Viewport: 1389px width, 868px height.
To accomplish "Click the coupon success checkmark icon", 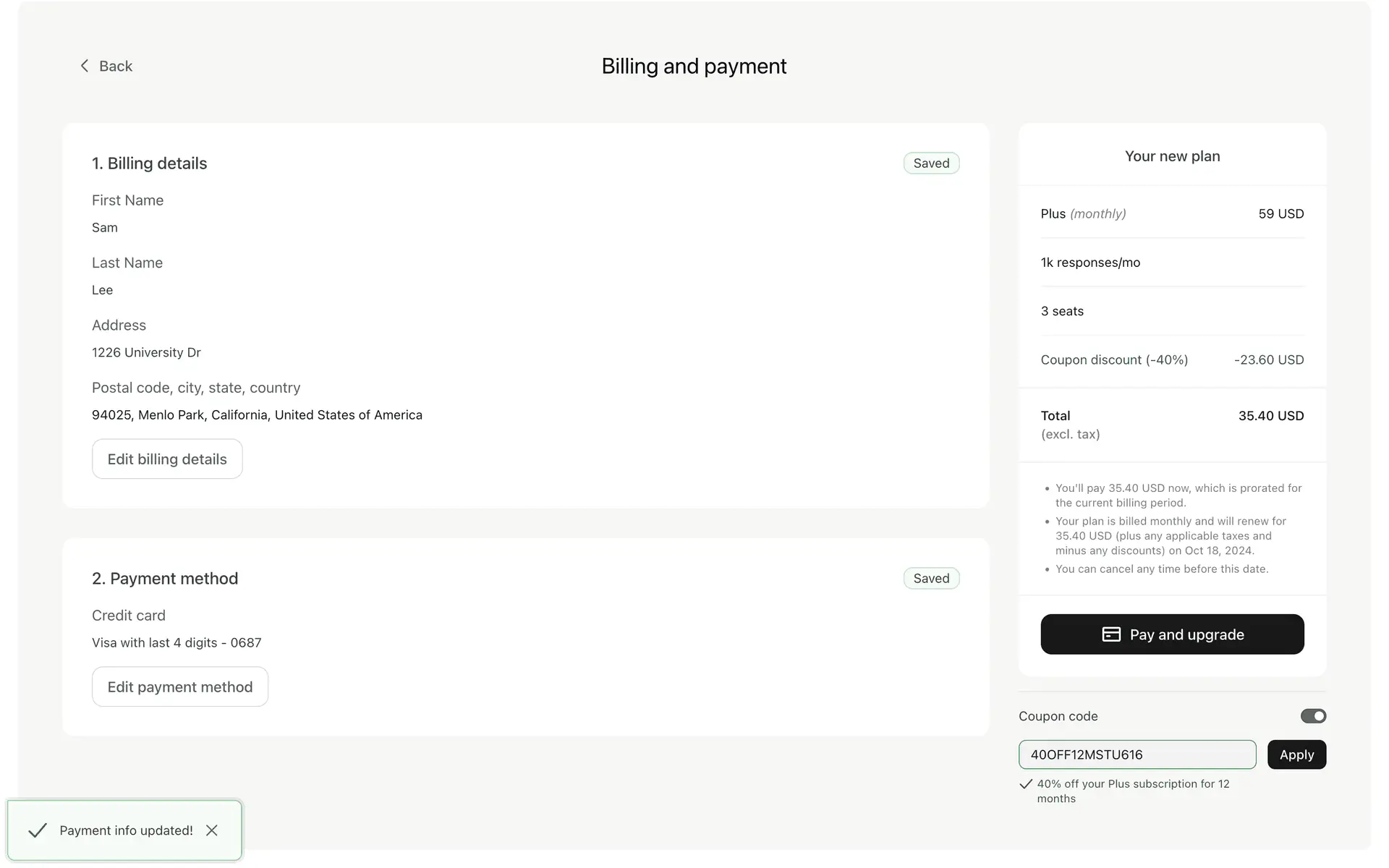I will click(1026, 784).
